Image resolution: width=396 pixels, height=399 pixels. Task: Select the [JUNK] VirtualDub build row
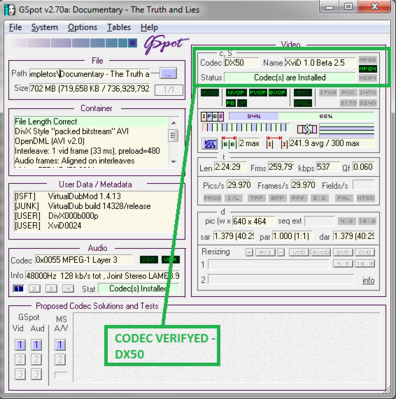pos(97,206)
